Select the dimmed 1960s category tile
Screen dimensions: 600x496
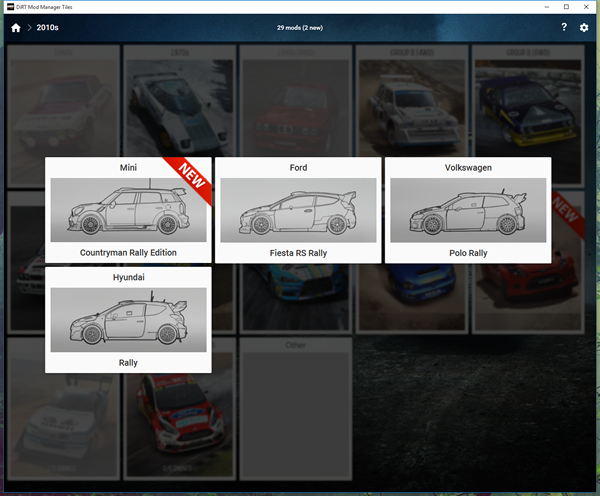(64, 100)
